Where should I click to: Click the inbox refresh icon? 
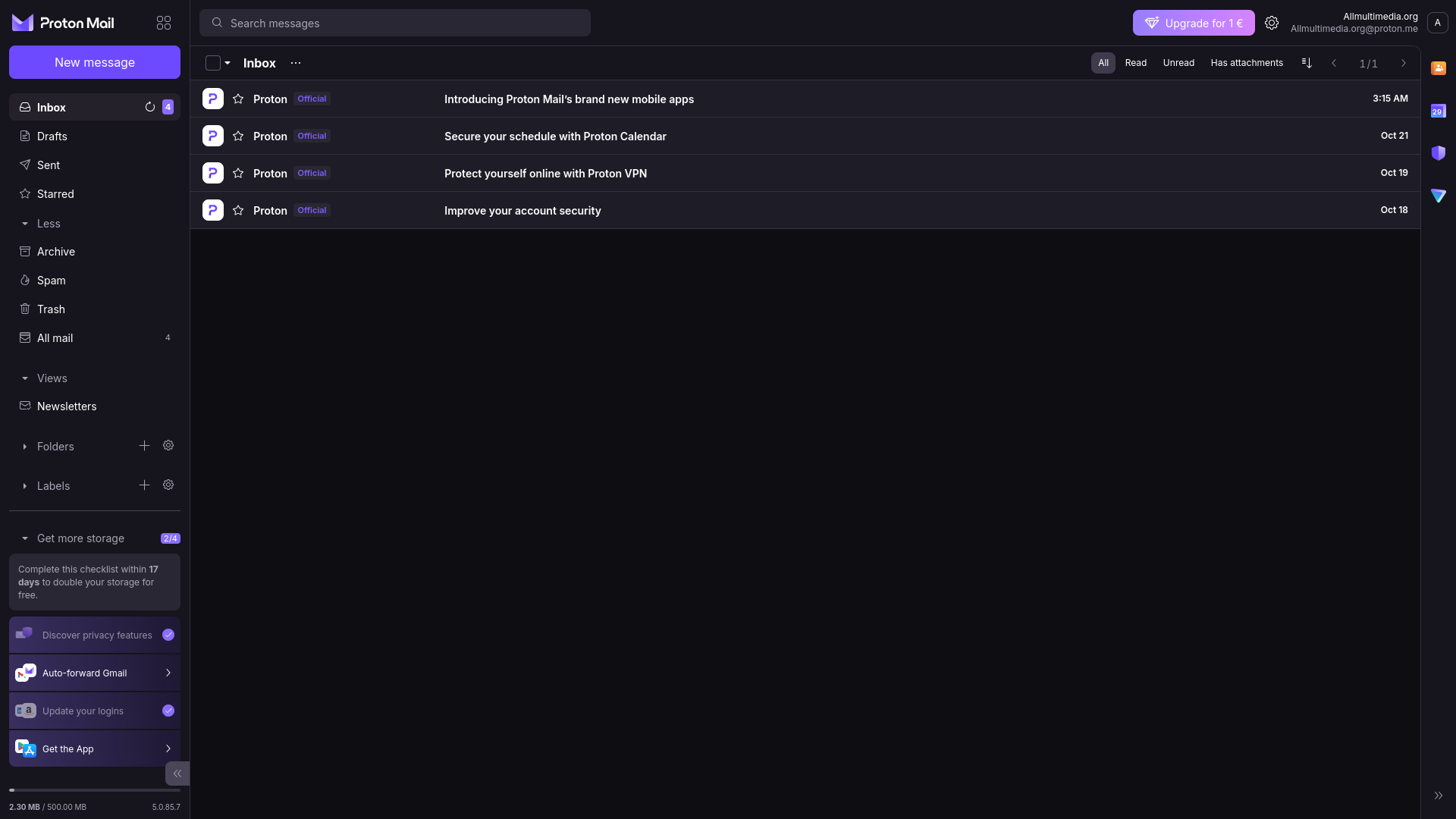tap(150, 107)
